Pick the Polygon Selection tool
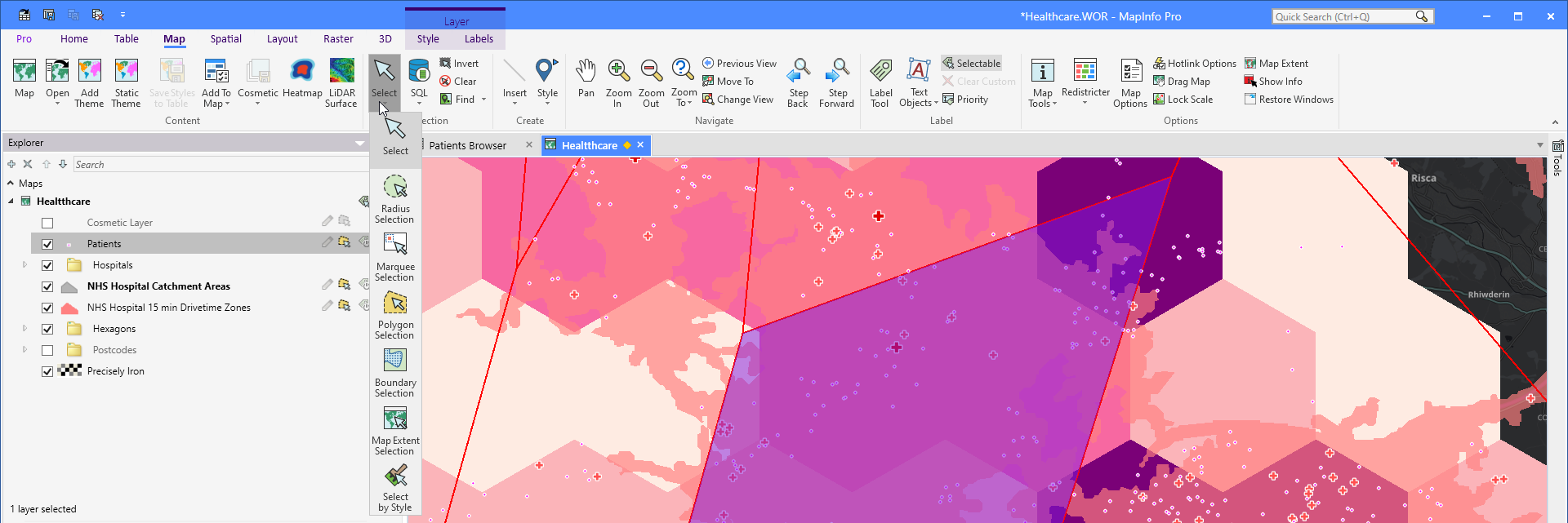Screen dimensions: 1568x523 click(395, 315)
